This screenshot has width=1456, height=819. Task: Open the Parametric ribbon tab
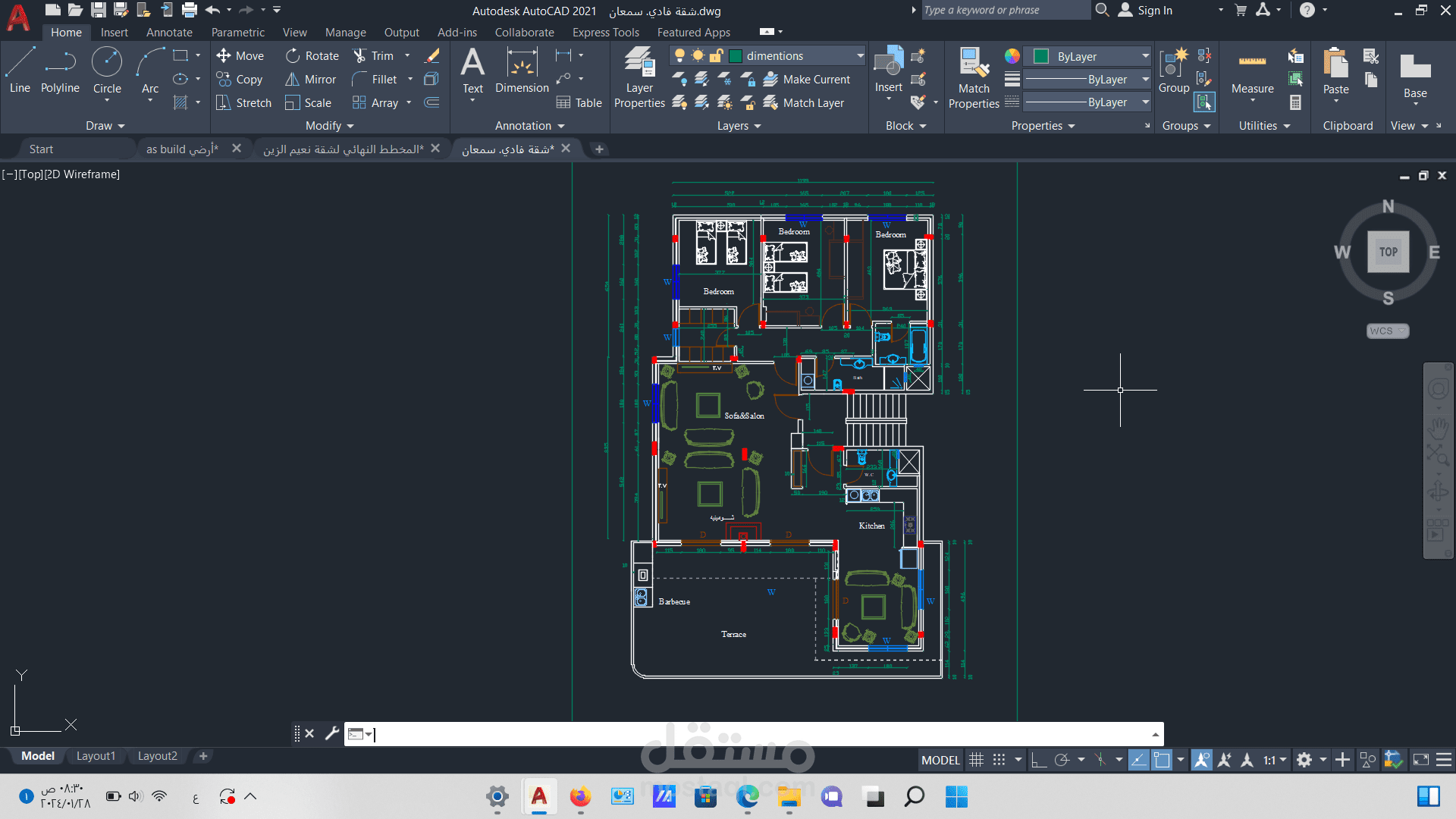(238, 32)
